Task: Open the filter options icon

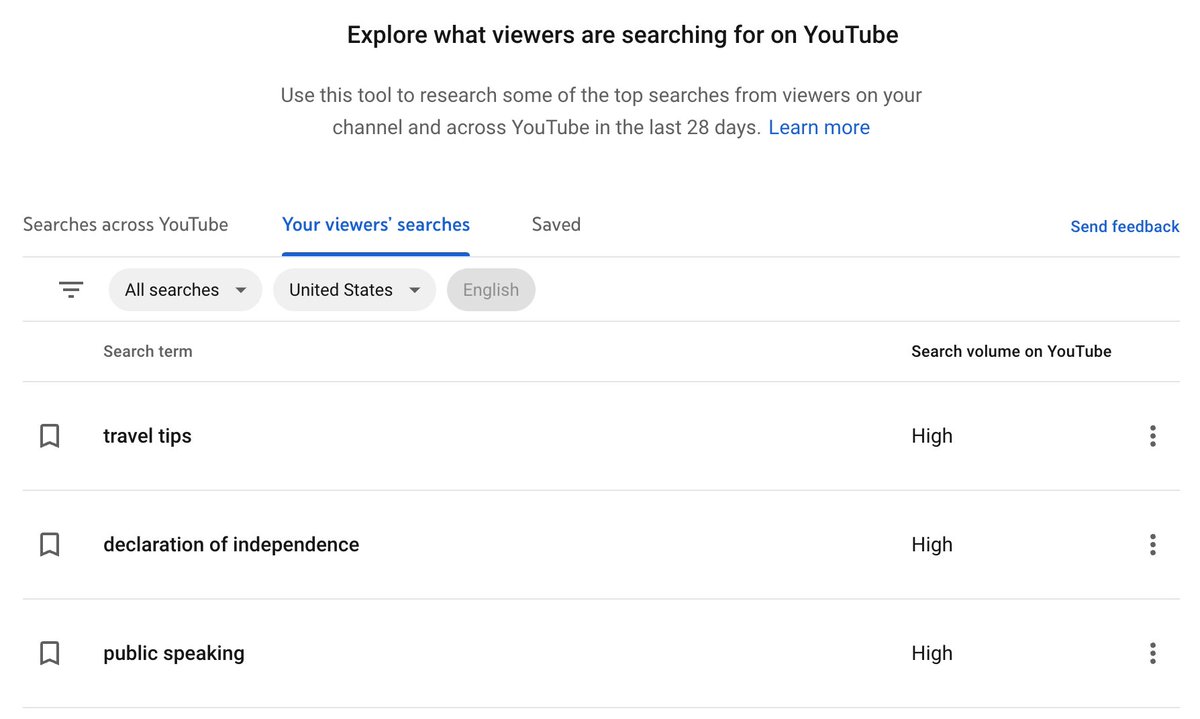Action: click(x=71, y=290)
